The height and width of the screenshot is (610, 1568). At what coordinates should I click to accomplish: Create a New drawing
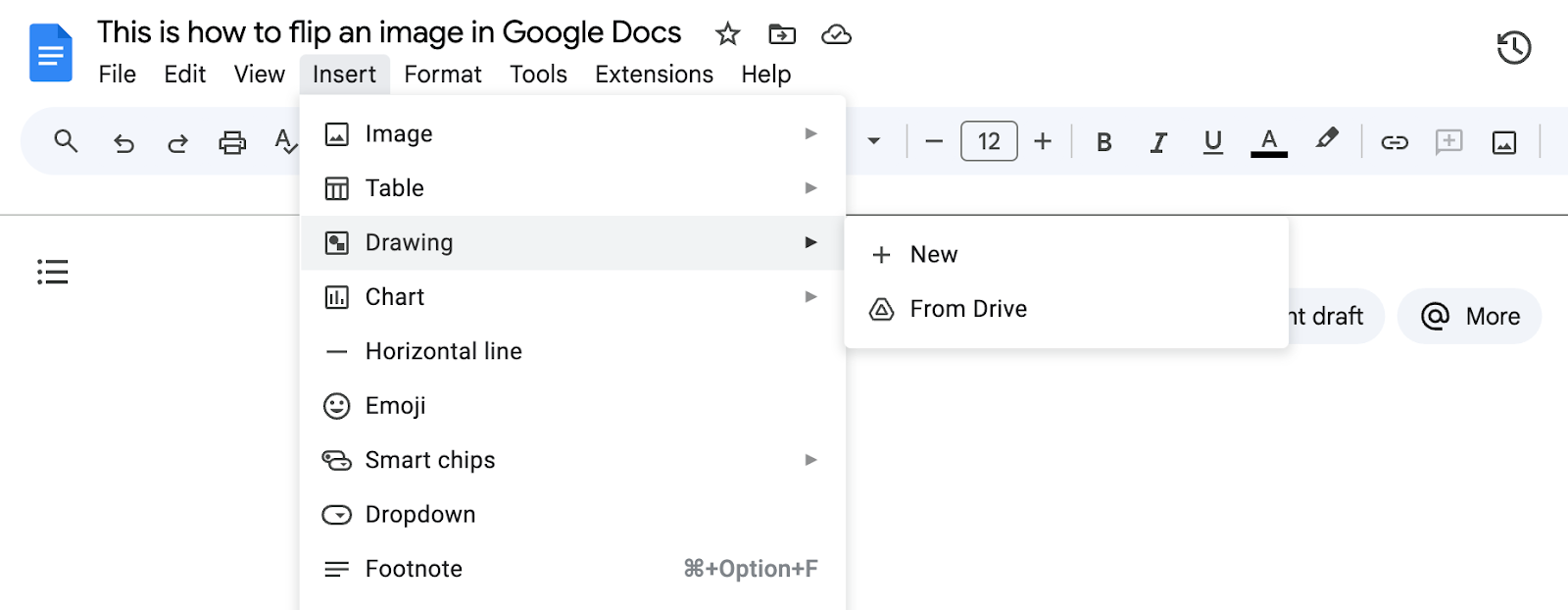pos(1066,255)
